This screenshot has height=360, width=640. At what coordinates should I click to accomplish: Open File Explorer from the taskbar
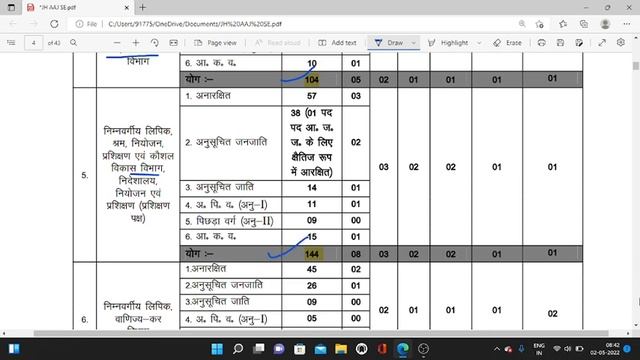(x=341, y=349)
